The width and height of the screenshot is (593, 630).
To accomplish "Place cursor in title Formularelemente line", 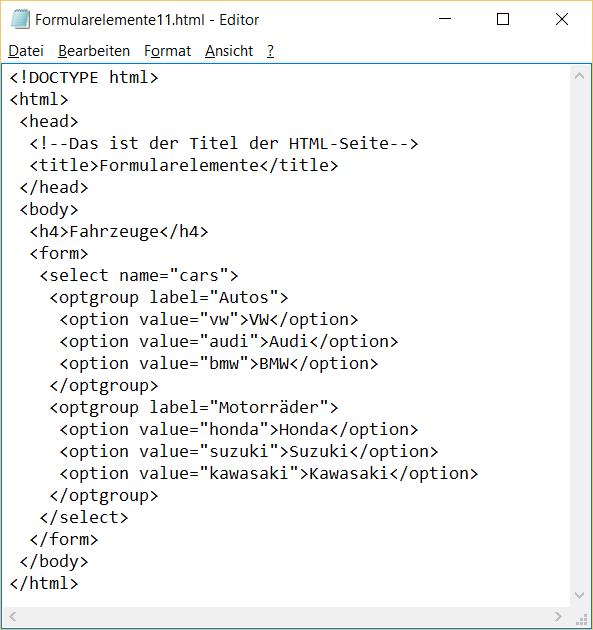I will pos(184,166).
